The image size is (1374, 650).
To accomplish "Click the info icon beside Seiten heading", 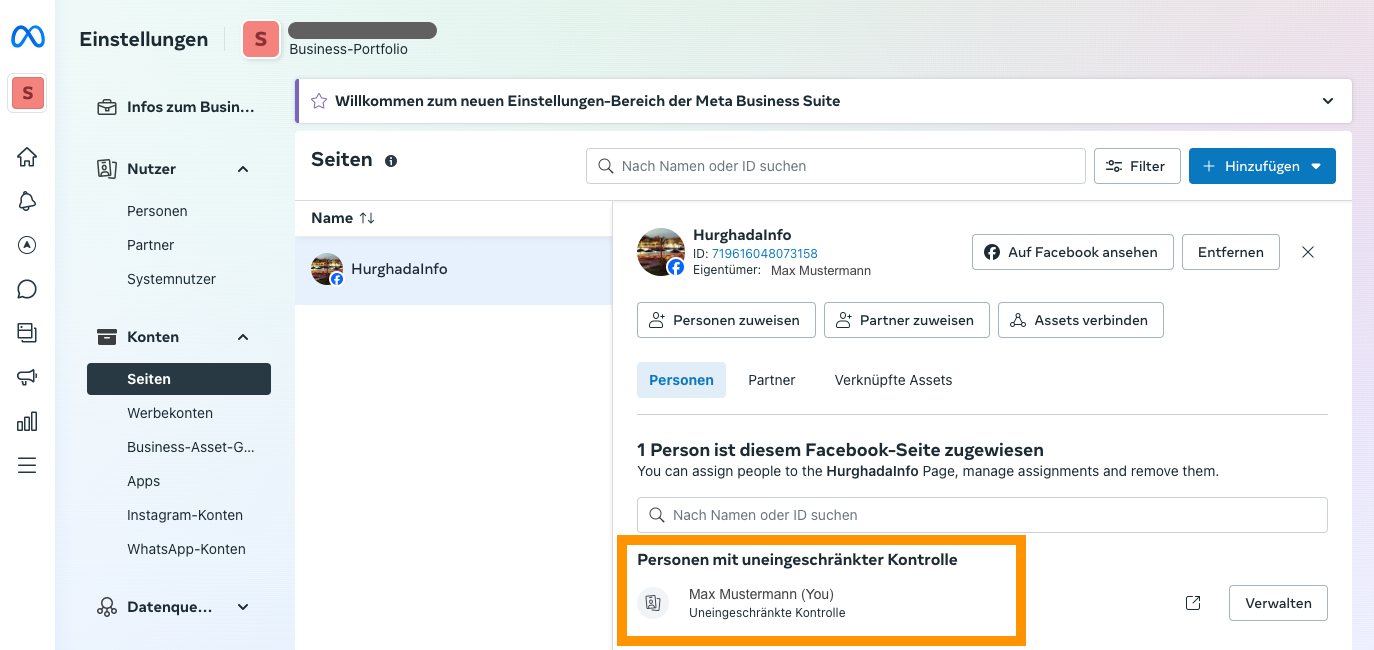I will pyautogui.click(x=391, y=161).
